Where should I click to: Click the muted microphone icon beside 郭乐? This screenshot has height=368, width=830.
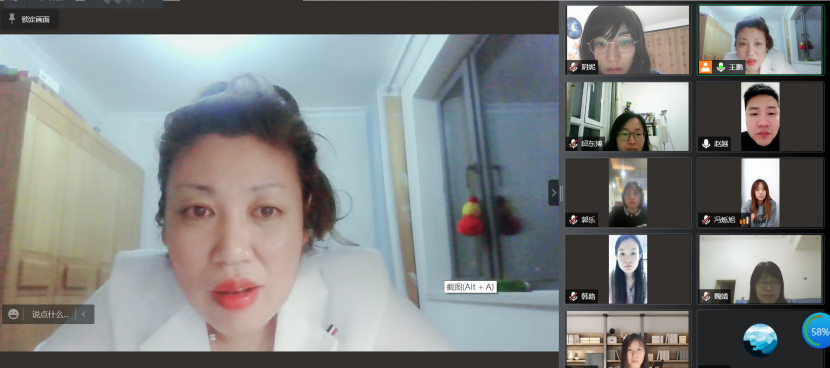point(573,219)
